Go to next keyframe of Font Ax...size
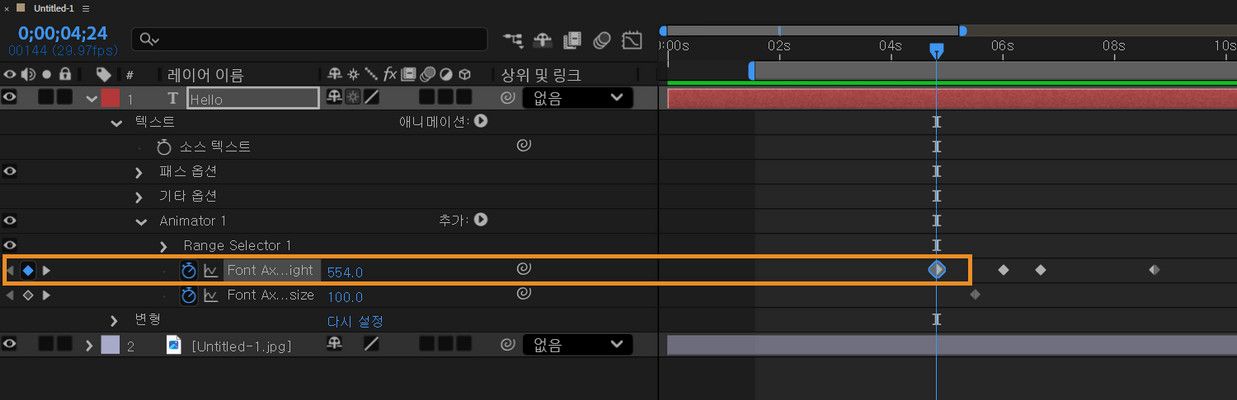 tap(46, 296)
